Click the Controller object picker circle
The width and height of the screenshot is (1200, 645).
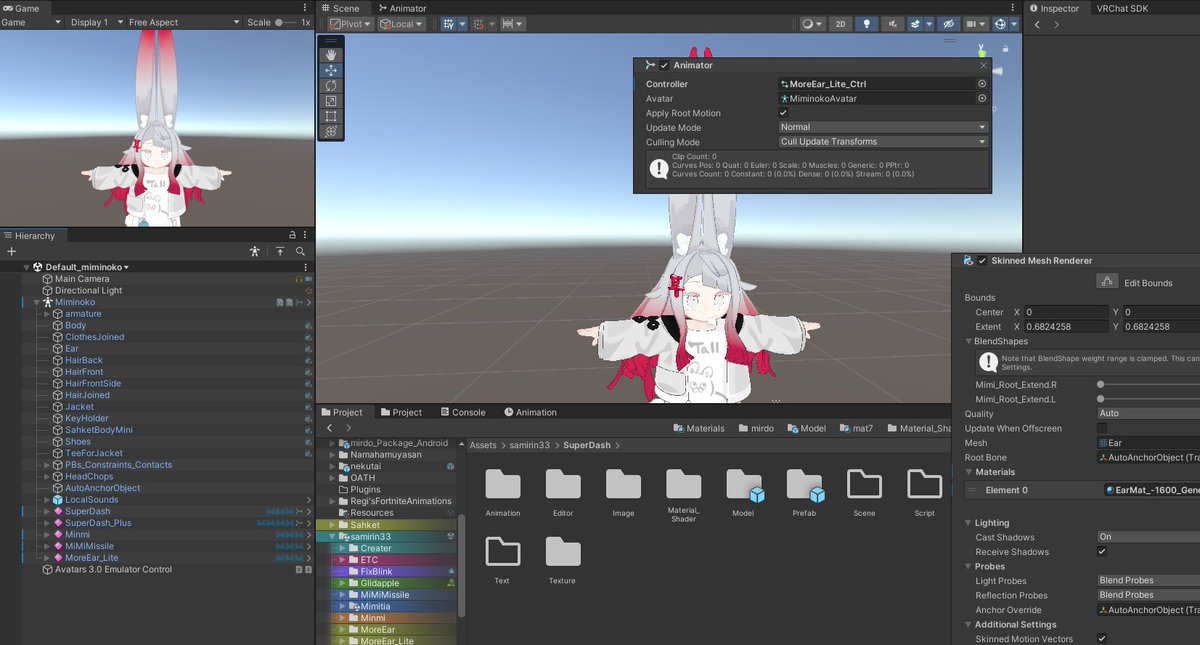982,84
